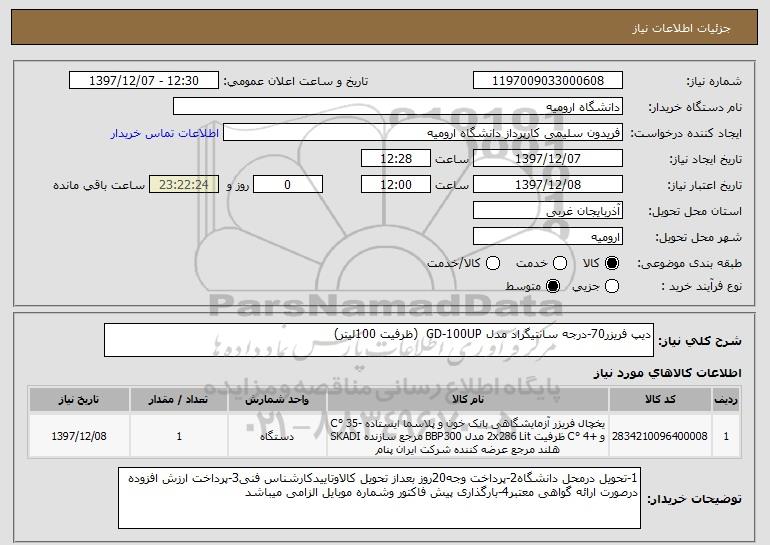
Task: Click the جزئیات اطلاعات نیاز header title
Action: (681, 28)
